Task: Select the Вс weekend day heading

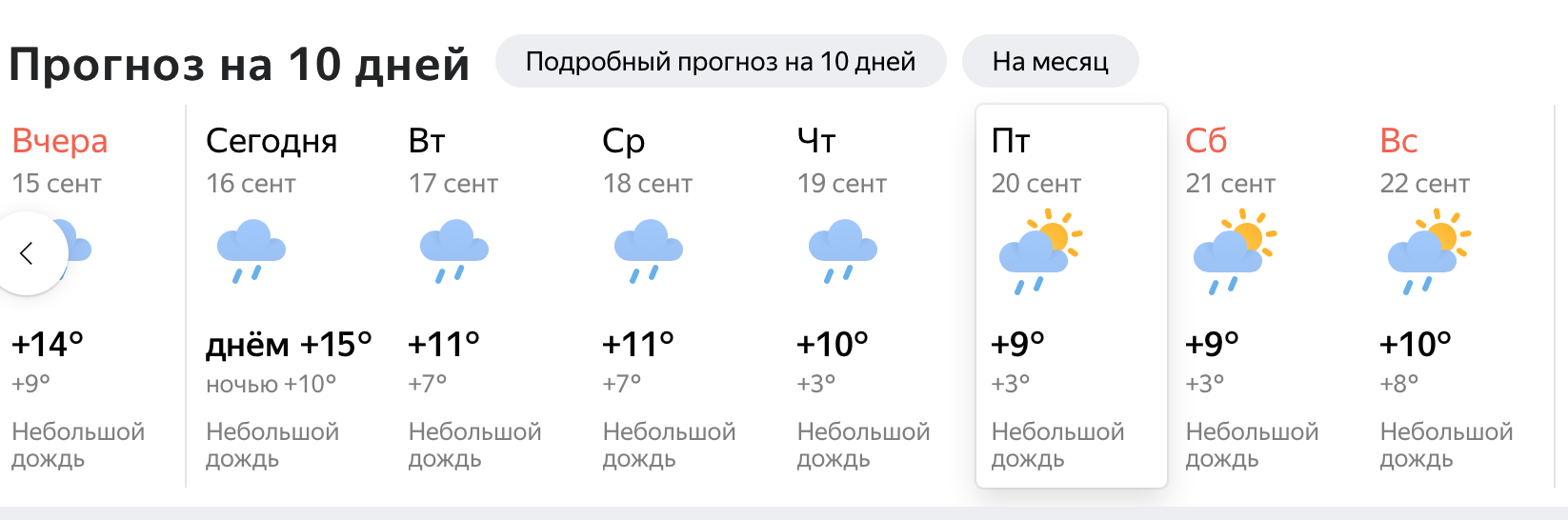Action: tap(1399, 141)
